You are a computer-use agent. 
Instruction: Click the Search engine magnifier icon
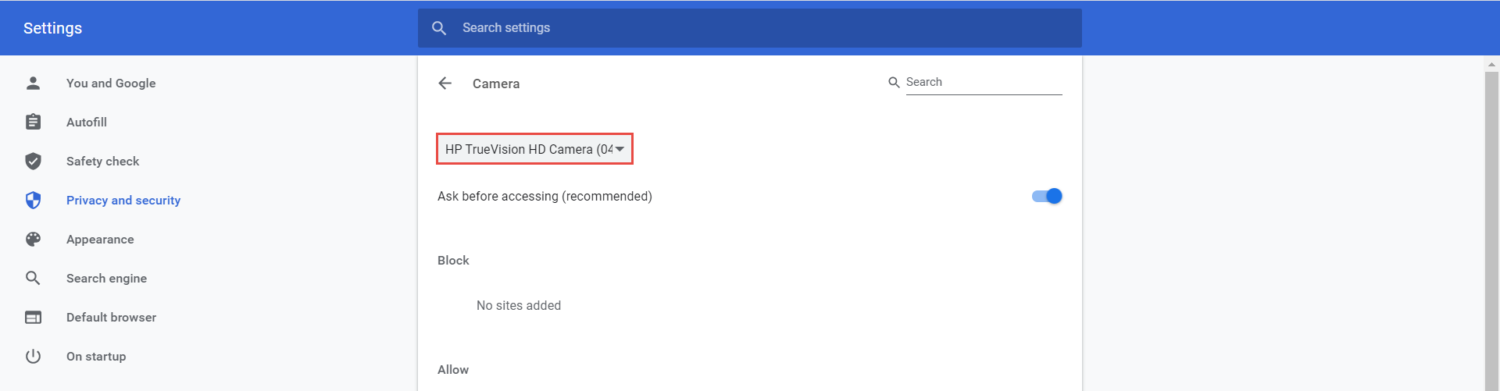click(x=33, y=278)
